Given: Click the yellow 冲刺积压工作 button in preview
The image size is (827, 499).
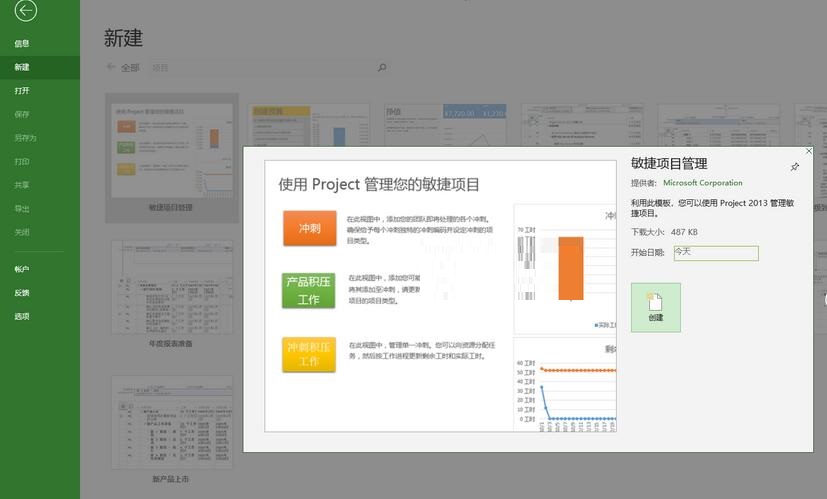Looking at the screenshot, I should (x=309, y=354).
